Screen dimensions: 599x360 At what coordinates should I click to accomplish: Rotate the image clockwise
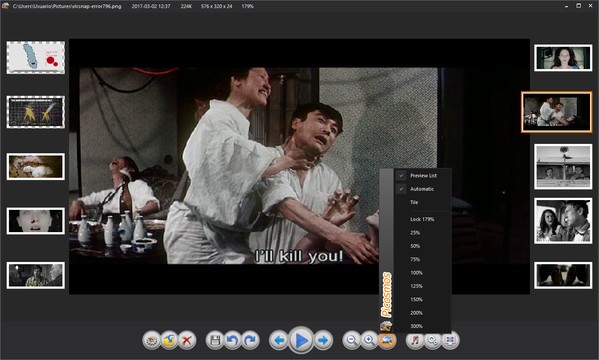[250, 340]
